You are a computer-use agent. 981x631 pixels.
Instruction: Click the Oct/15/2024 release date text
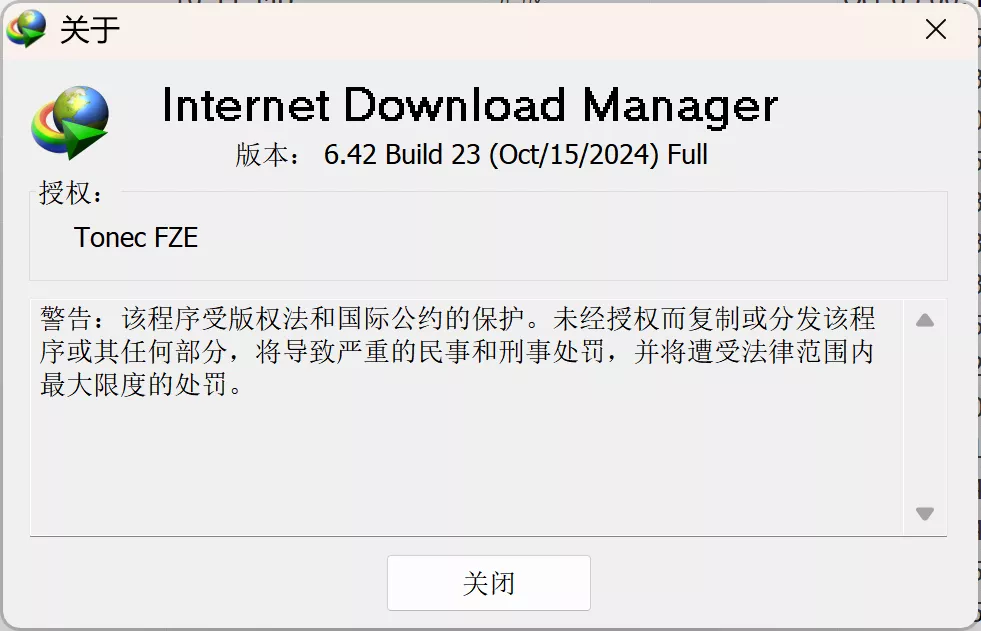pos(571,155)
